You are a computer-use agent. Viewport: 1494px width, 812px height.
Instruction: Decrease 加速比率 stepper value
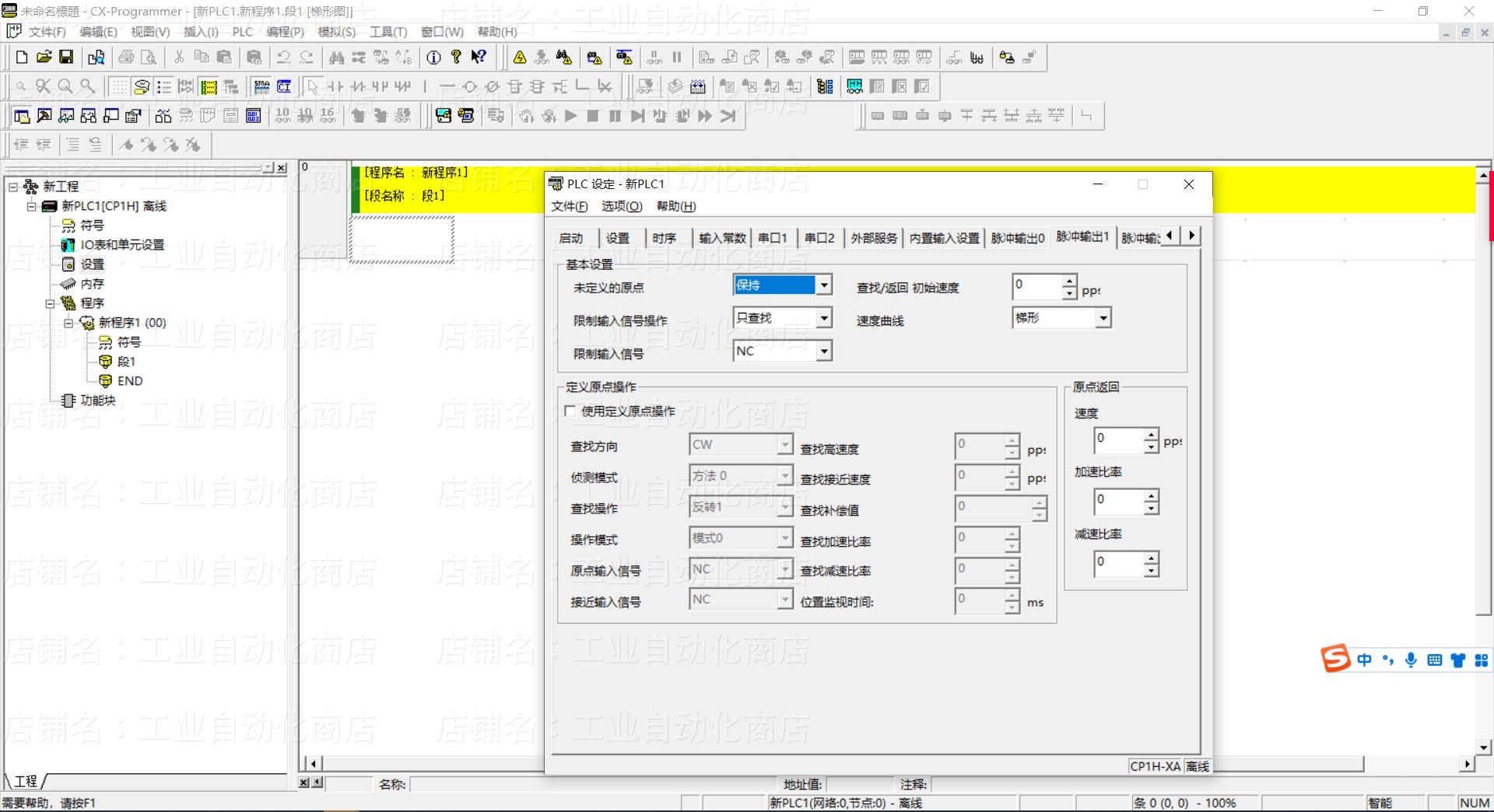coord(1151,508)
